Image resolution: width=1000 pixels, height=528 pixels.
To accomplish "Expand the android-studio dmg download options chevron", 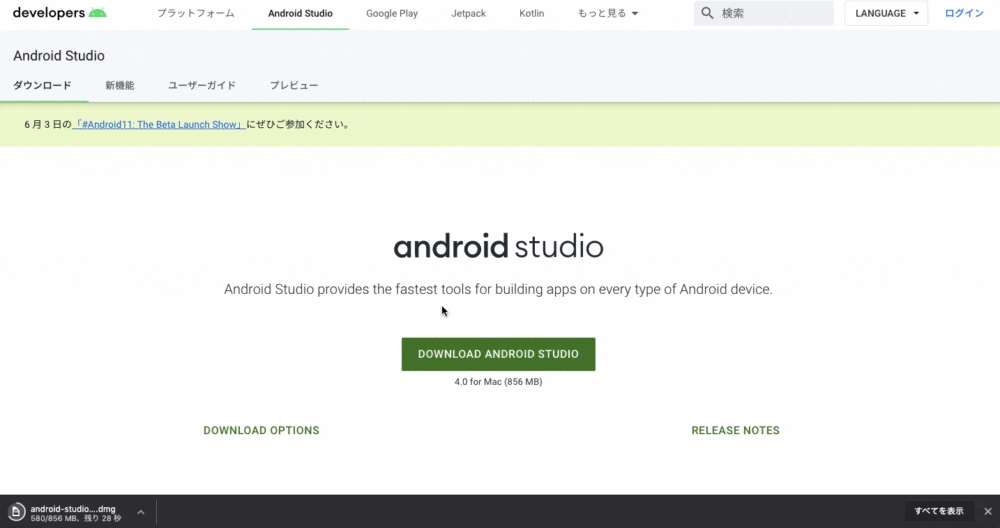I will click(141, 511).
